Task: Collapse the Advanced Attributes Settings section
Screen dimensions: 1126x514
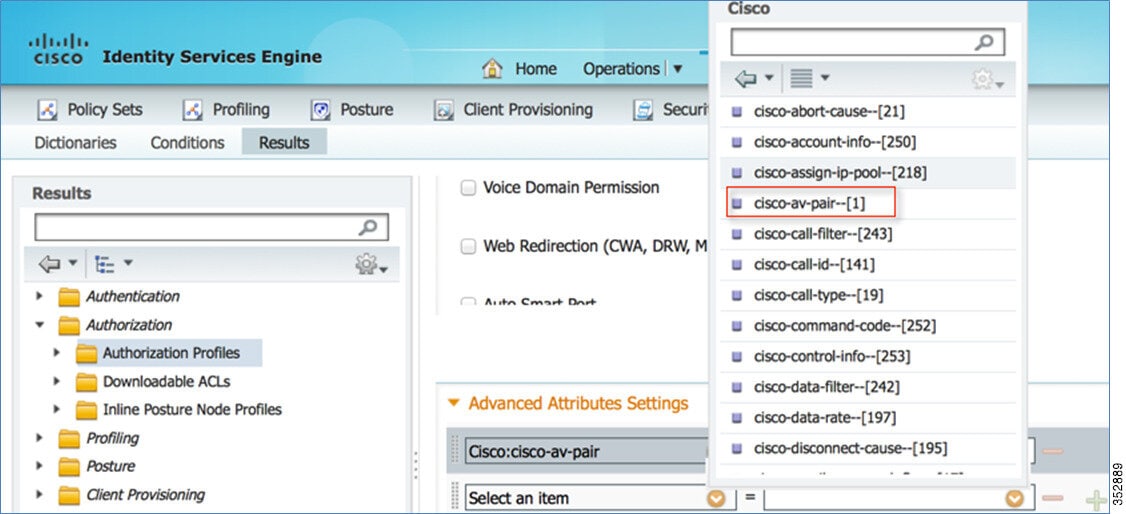Action: (x=453, y=403)
